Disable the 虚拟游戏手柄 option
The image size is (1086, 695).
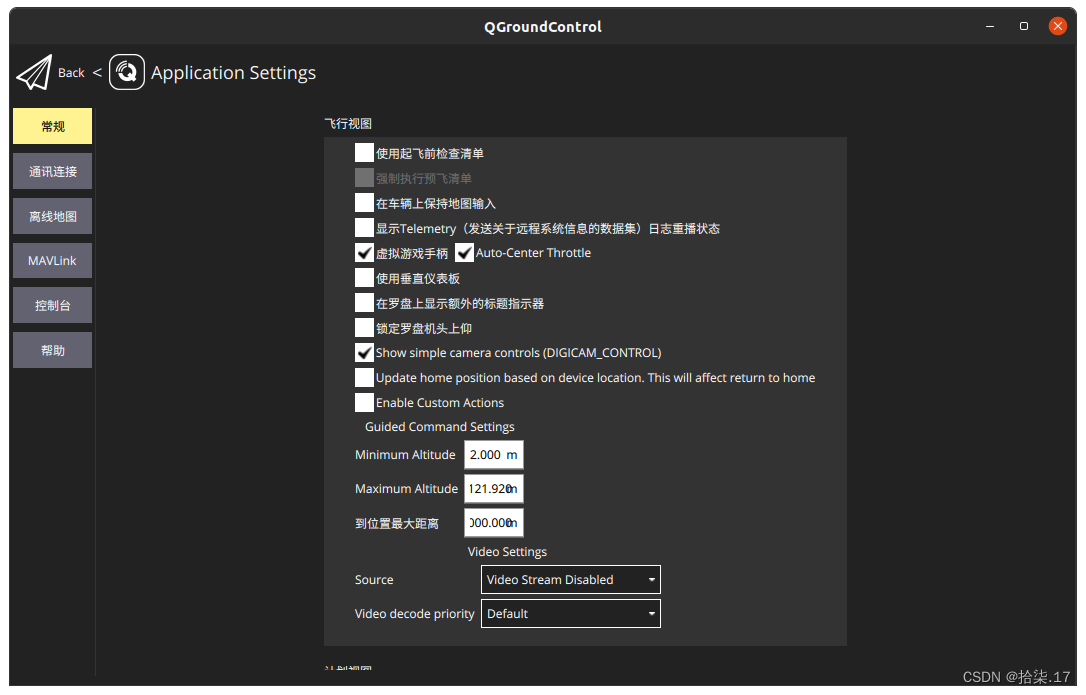click(x=365, y=252)
